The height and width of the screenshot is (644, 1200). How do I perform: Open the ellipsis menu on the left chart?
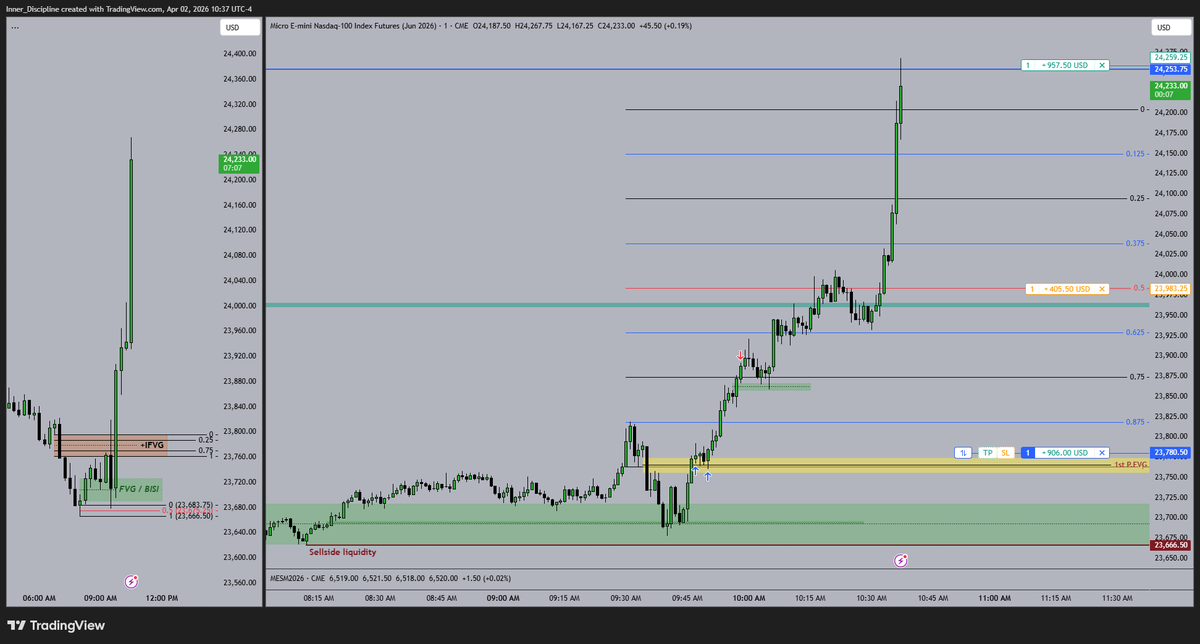13,24
